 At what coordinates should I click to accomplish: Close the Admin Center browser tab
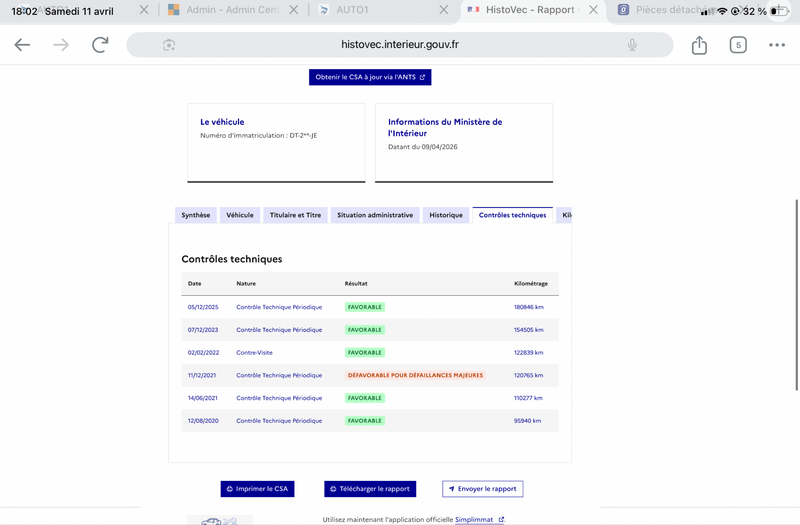pyautogui.click(x=293, y=10)
